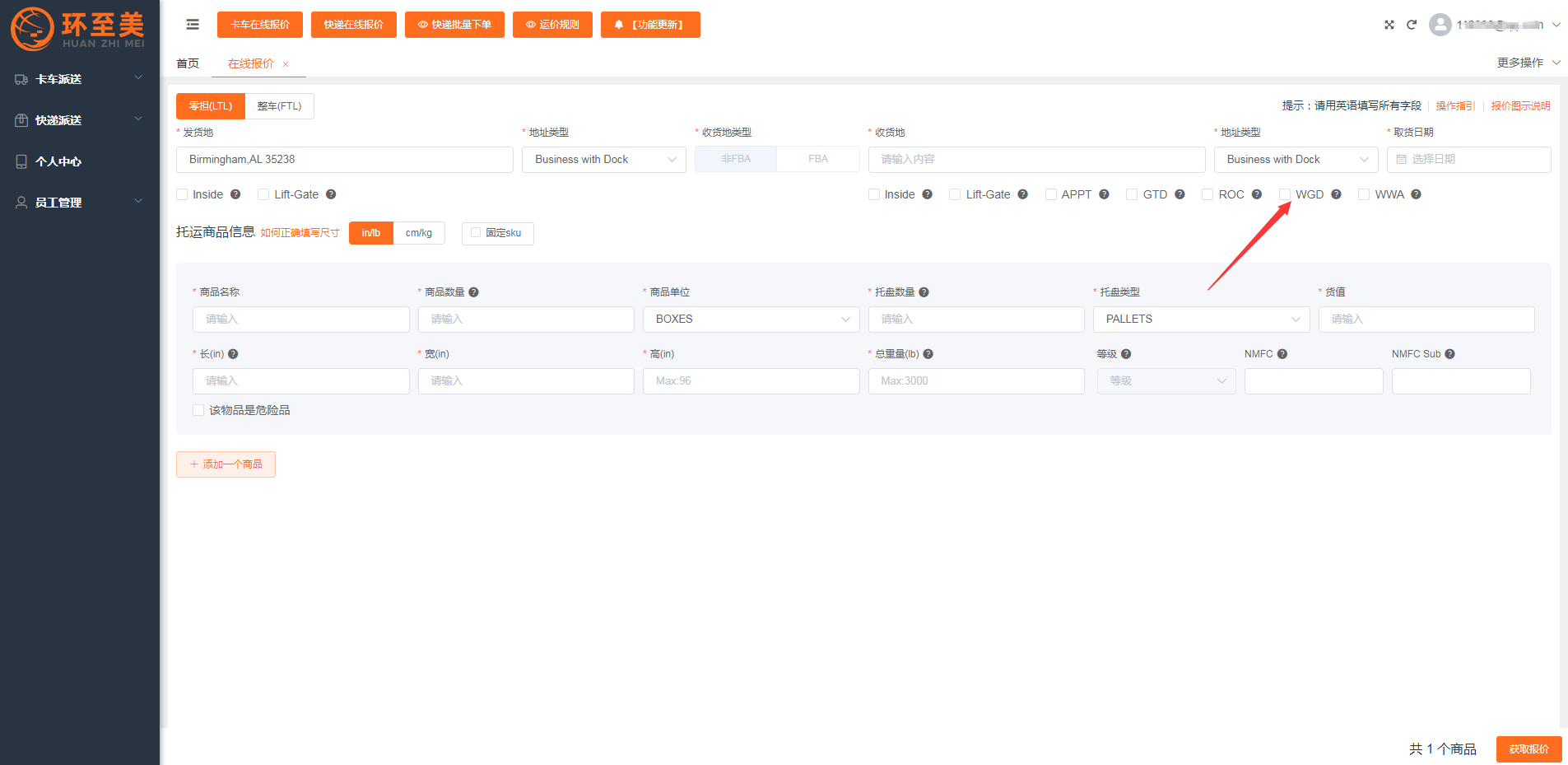
Task: Open the 商品单位 BOXES dropdown
Action: 751,320
